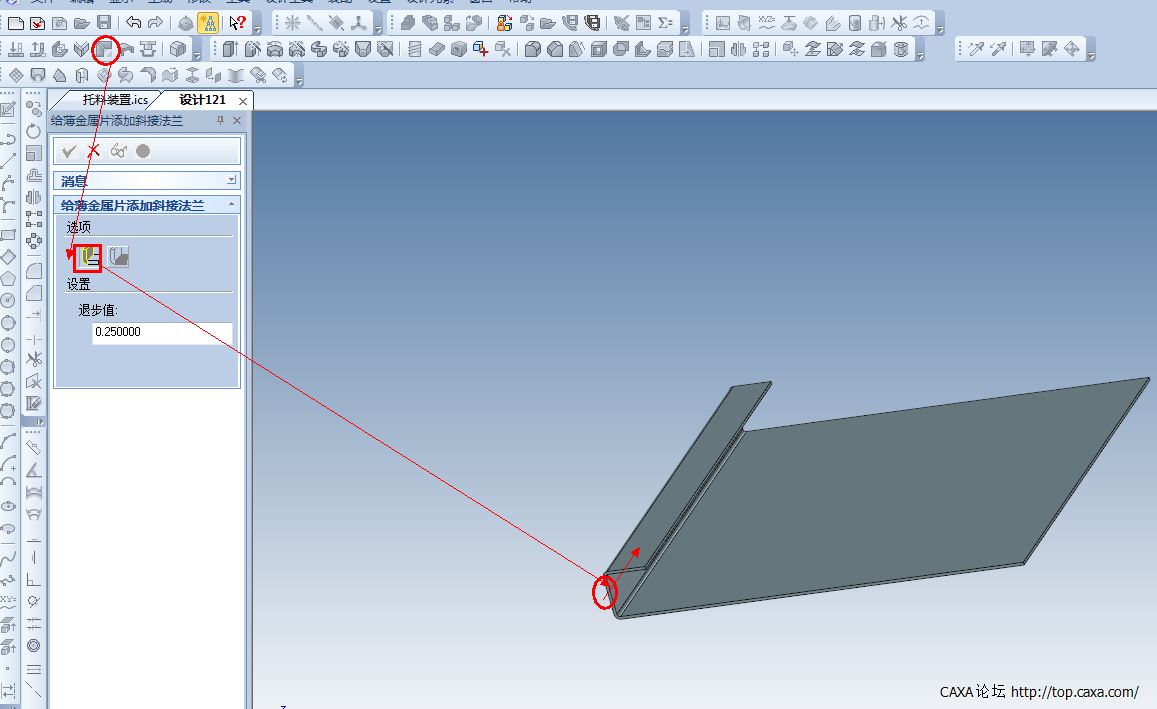Click the 退步值 input field

[162, 332]
